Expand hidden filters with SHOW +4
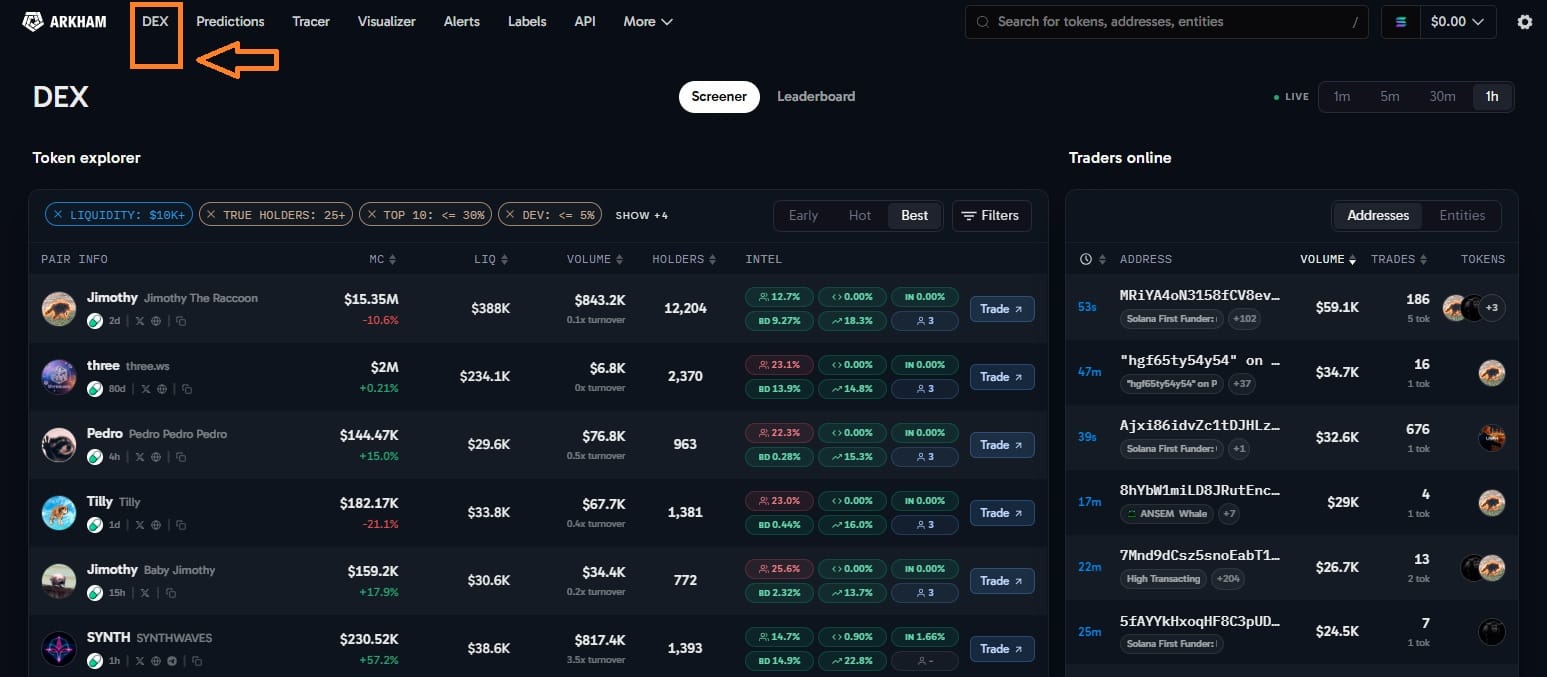The width and height of the screenshot is (1547, 677). tap(641, 215)
